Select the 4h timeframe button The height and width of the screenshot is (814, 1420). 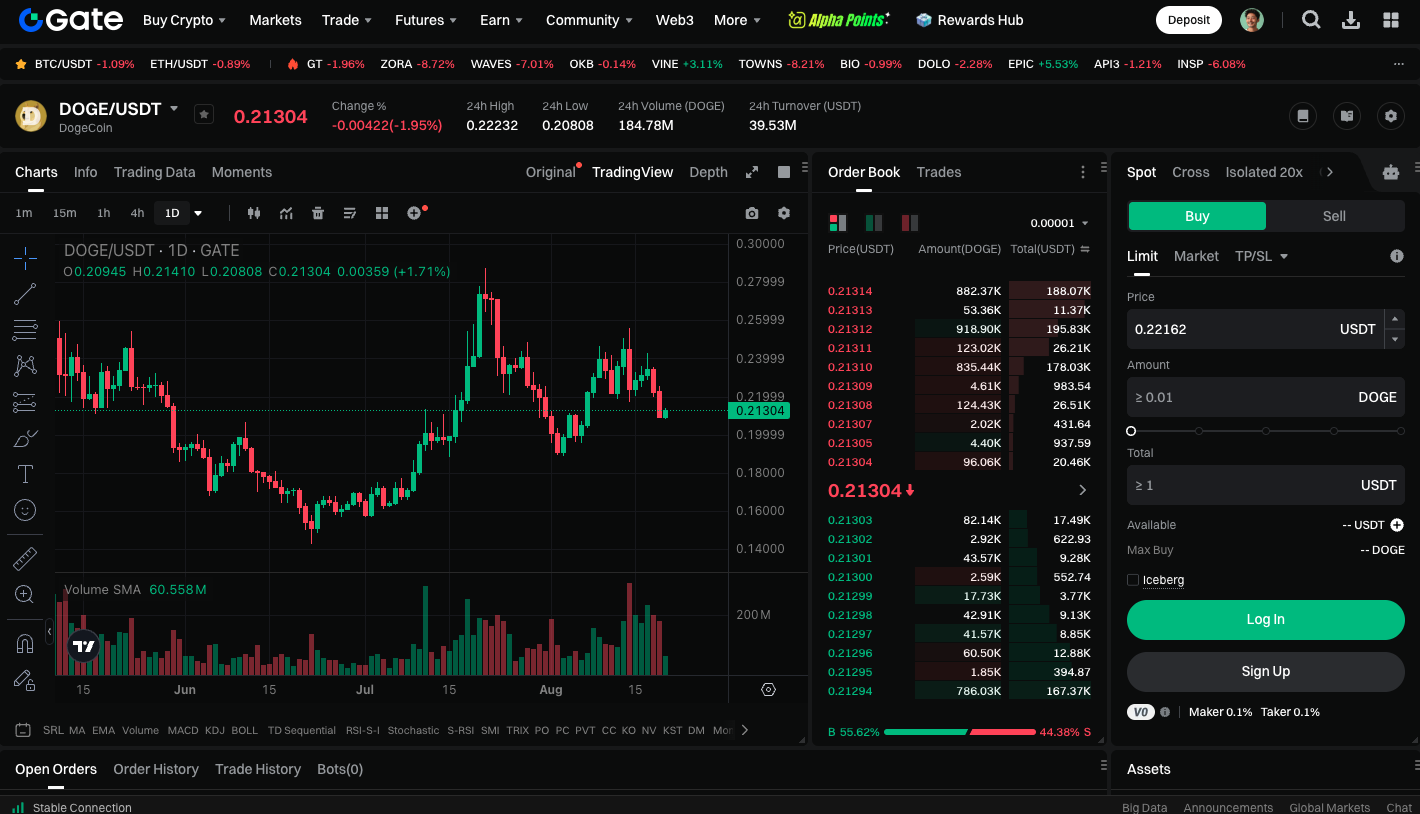click(x=137, y=213)
